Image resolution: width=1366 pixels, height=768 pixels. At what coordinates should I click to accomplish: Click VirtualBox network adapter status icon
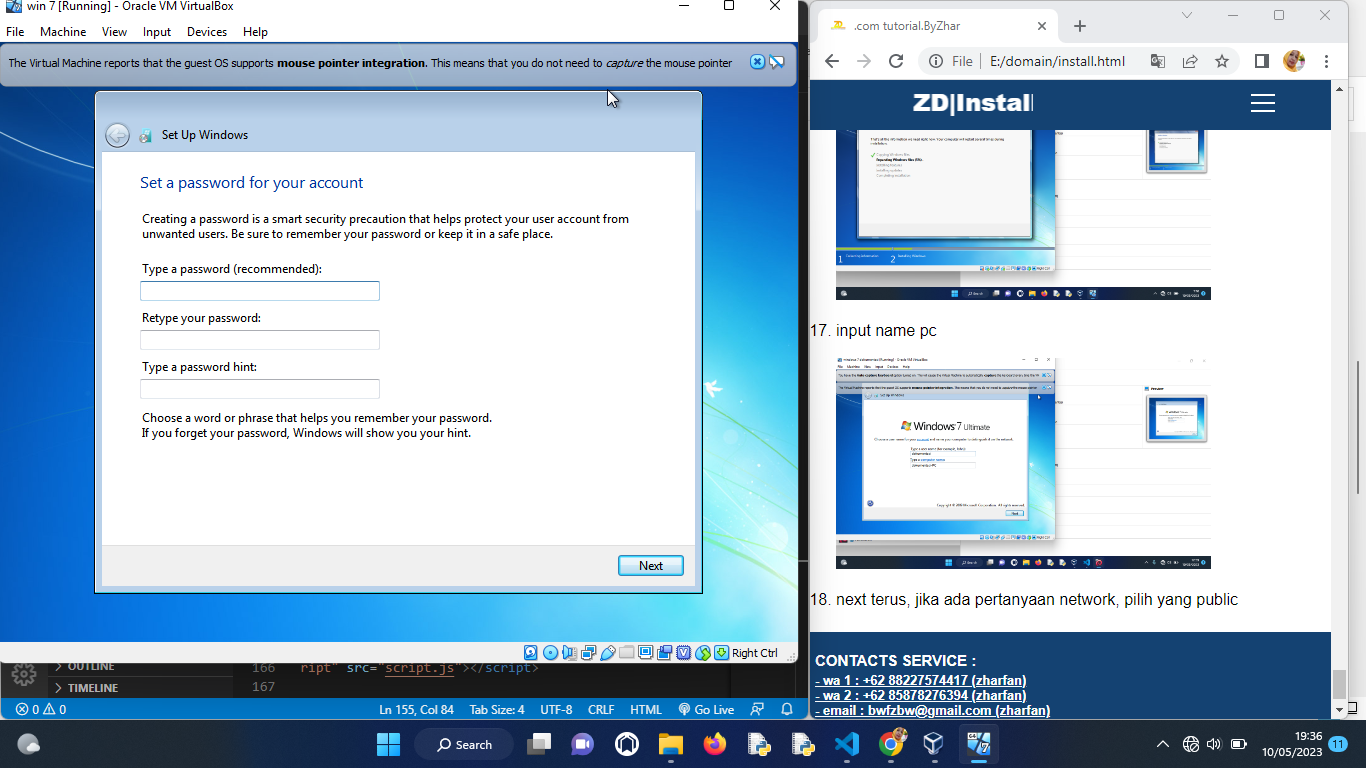(588, 653)
